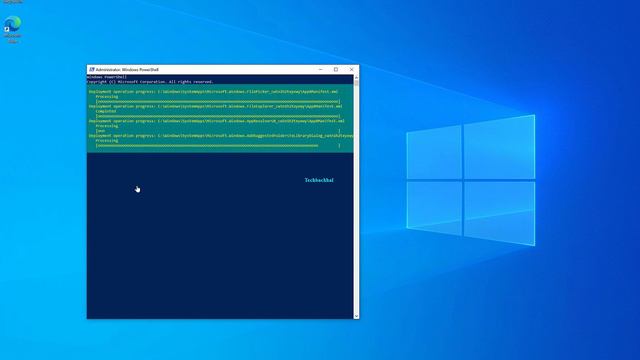The image size is (640, 360).
Task: Maximize the PowerShell window
Action: point(336,70)
